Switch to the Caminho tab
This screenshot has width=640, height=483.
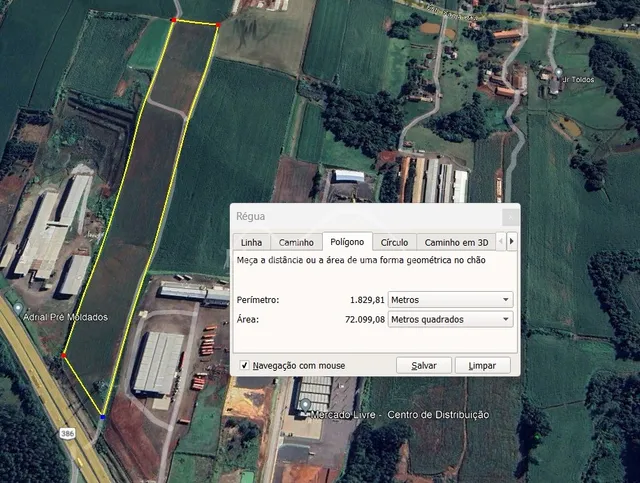pyautogui.click(x=296, y=242)
